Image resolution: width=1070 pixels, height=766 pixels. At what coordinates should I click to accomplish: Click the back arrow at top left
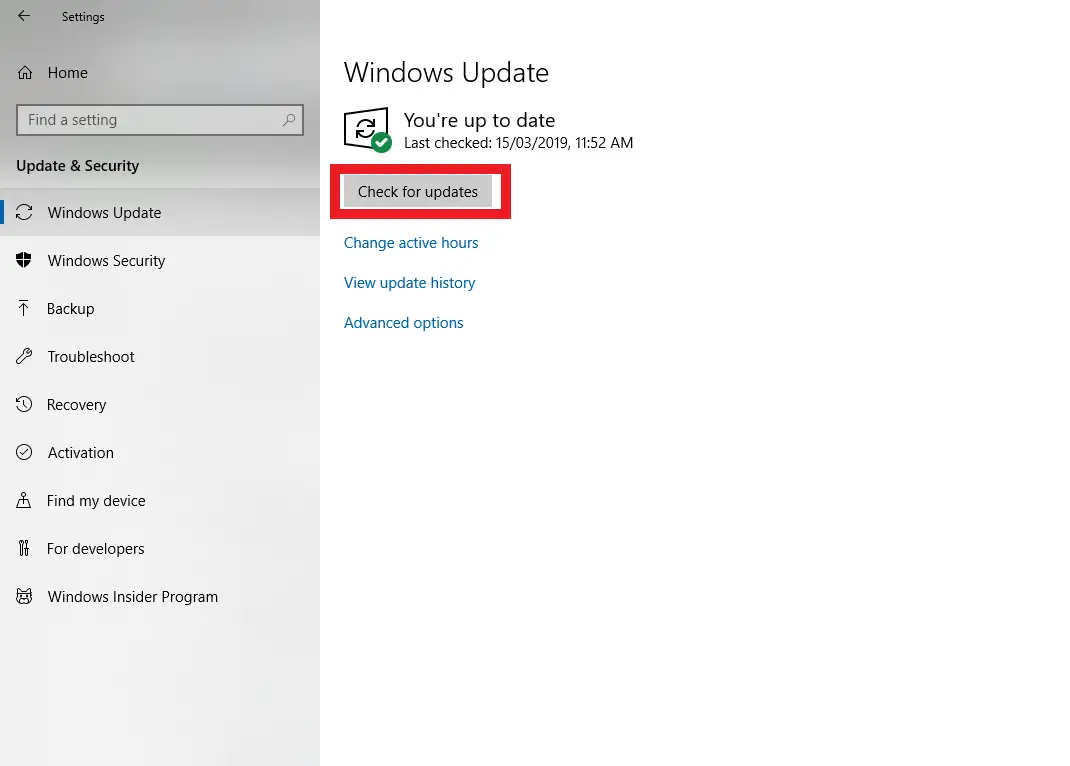tap(22, 16)
